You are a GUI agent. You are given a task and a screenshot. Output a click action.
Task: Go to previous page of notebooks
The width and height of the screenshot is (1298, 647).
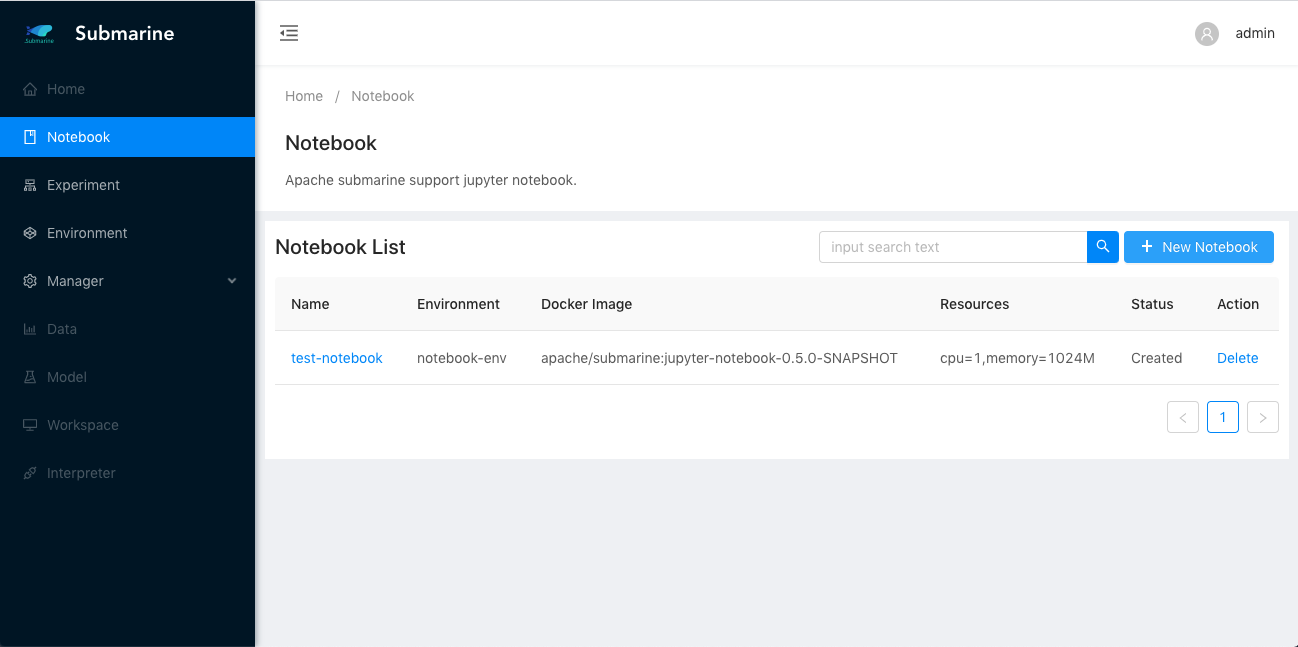tap(1182, 417)
